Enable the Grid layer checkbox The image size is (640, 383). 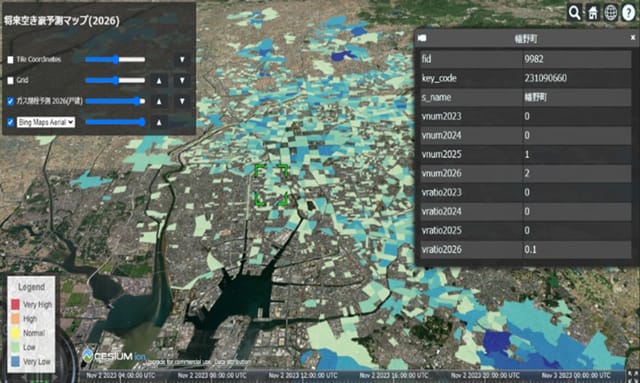[11, 80]
